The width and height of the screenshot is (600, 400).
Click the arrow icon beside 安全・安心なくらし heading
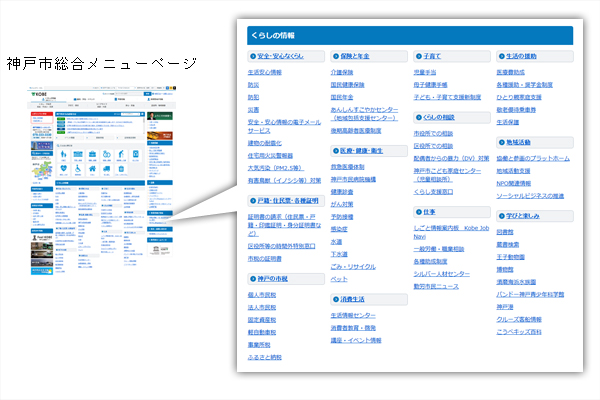point(253,56)
